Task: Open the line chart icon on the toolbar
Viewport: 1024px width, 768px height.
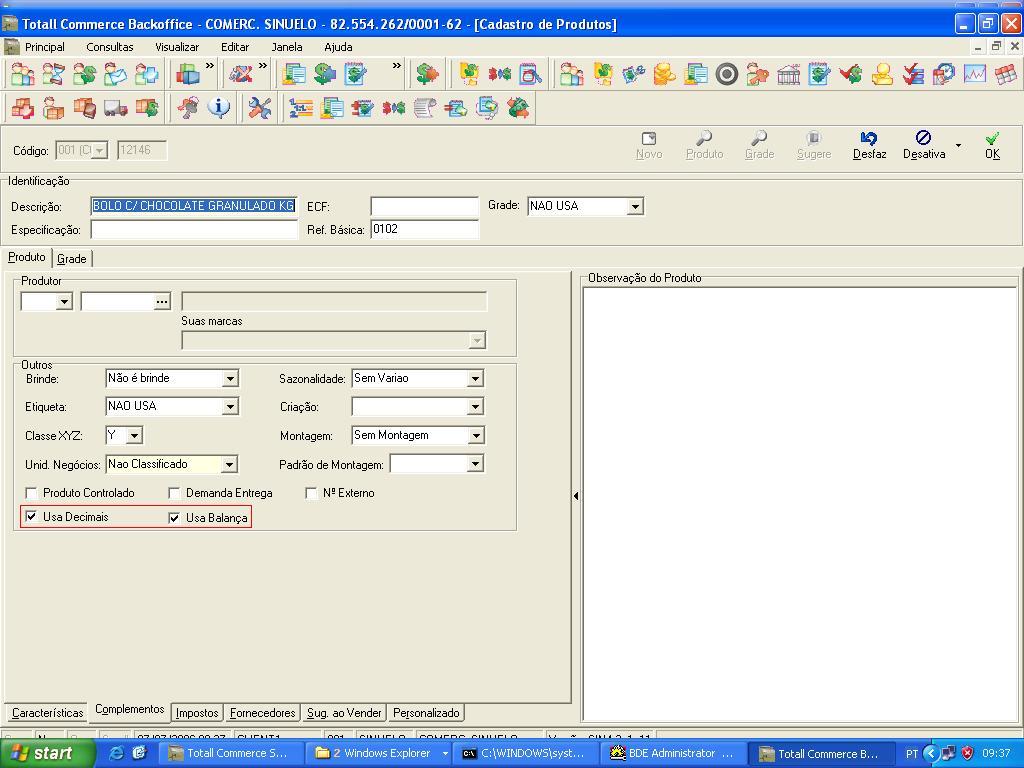Action: coord(974,74)
